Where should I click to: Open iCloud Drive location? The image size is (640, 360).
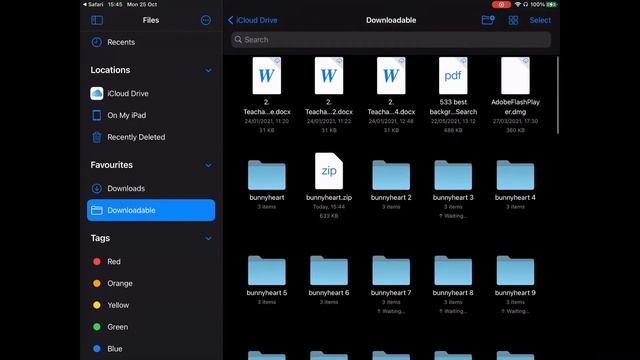pos(151,93)
